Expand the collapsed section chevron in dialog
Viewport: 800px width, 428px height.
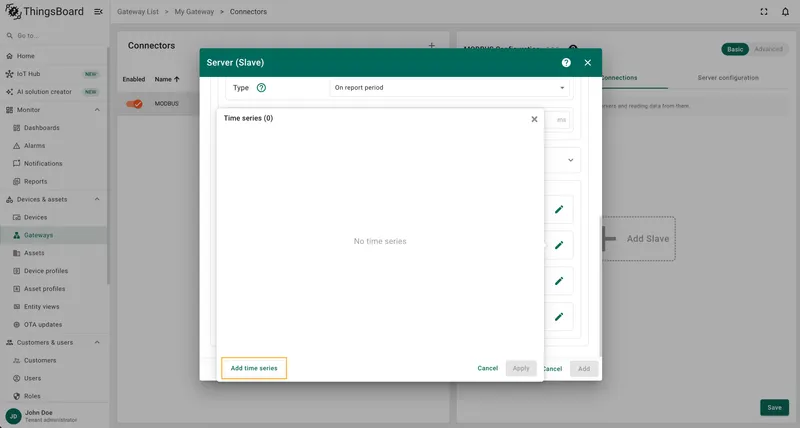click(x=570, y=160)
